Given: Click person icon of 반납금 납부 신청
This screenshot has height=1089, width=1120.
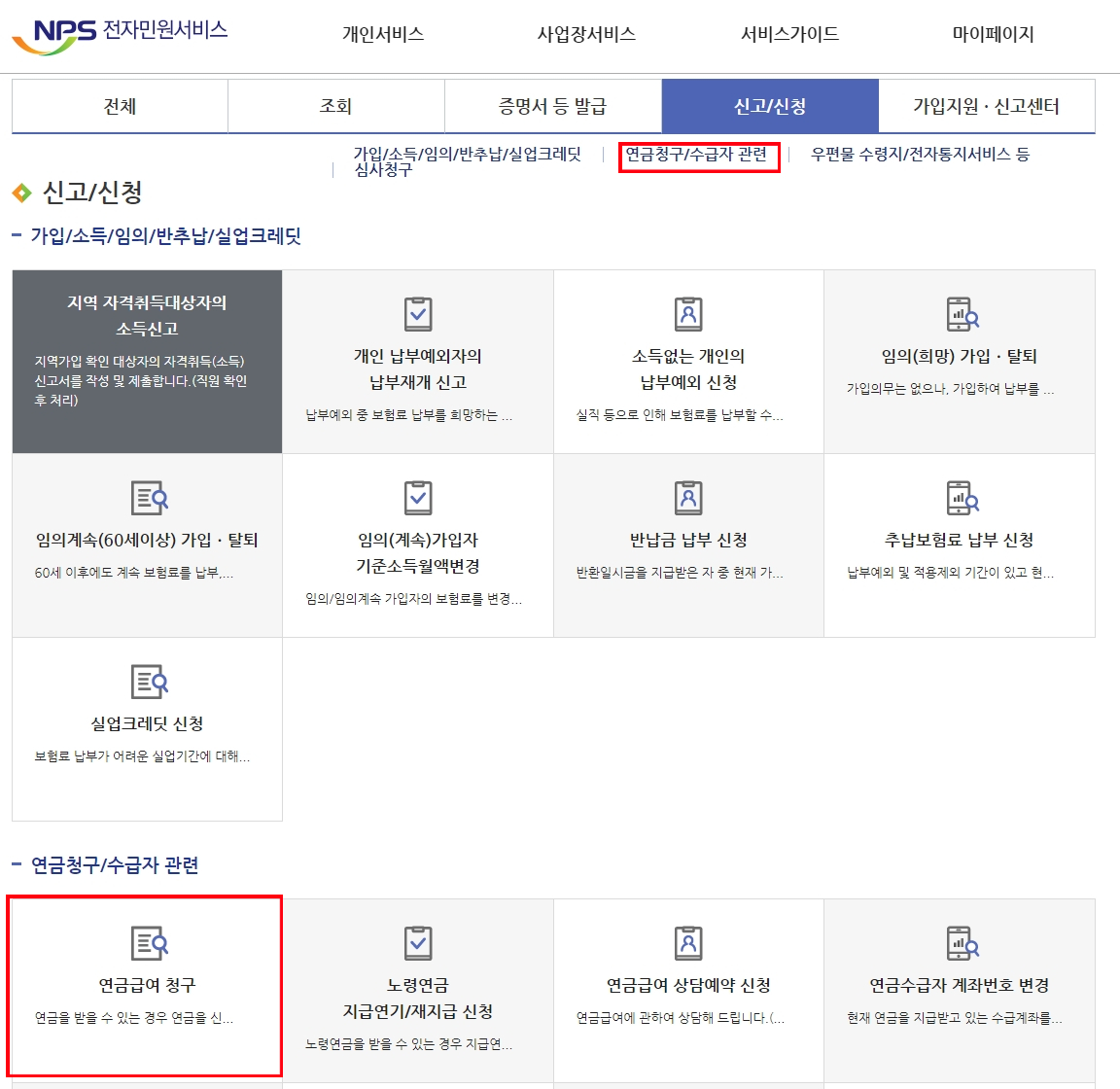Looking at the screenshot, I should coord(688,497).
